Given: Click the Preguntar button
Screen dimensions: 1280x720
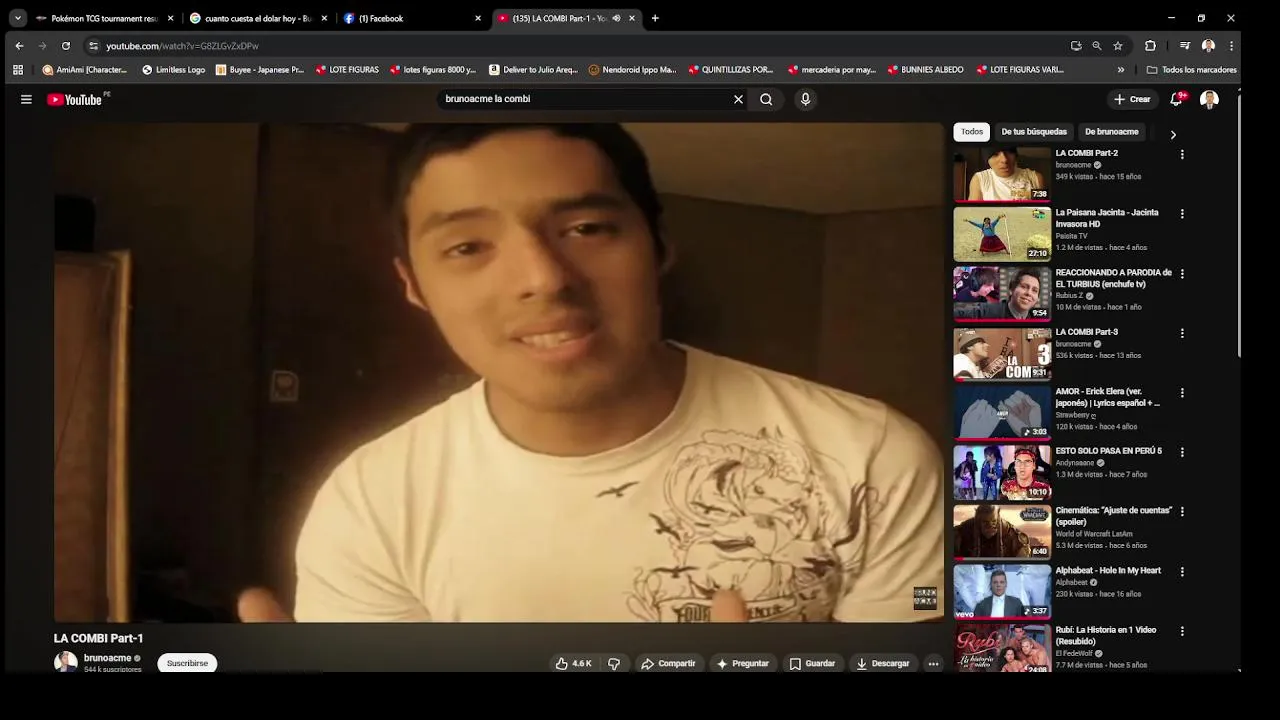Looking at the screenshot, I should click(x=742, y=663).
